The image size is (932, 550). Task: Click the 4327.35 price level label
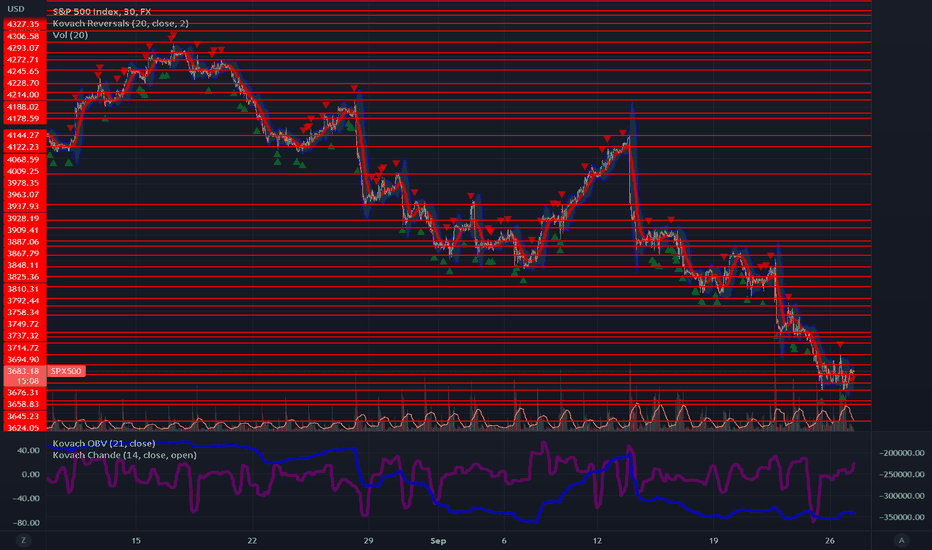point(23,24)
